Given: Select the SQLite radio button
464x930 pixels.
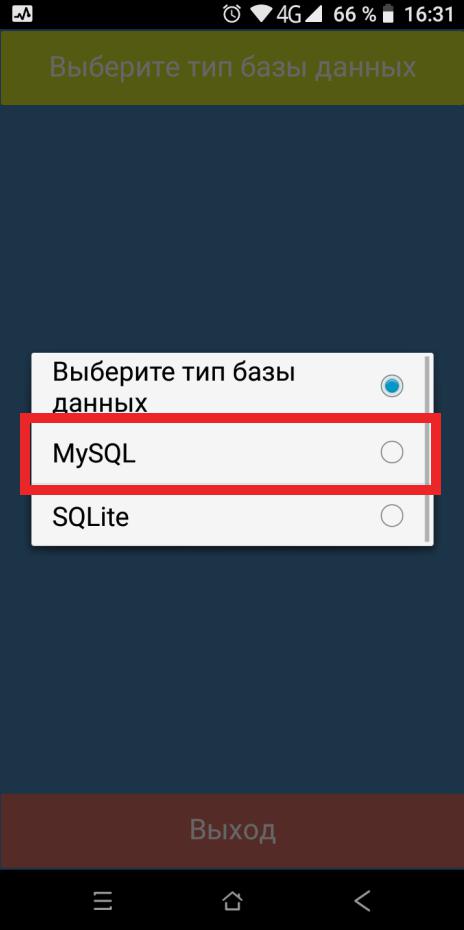Looking at the screenshot, I should [x=392, y=515].
